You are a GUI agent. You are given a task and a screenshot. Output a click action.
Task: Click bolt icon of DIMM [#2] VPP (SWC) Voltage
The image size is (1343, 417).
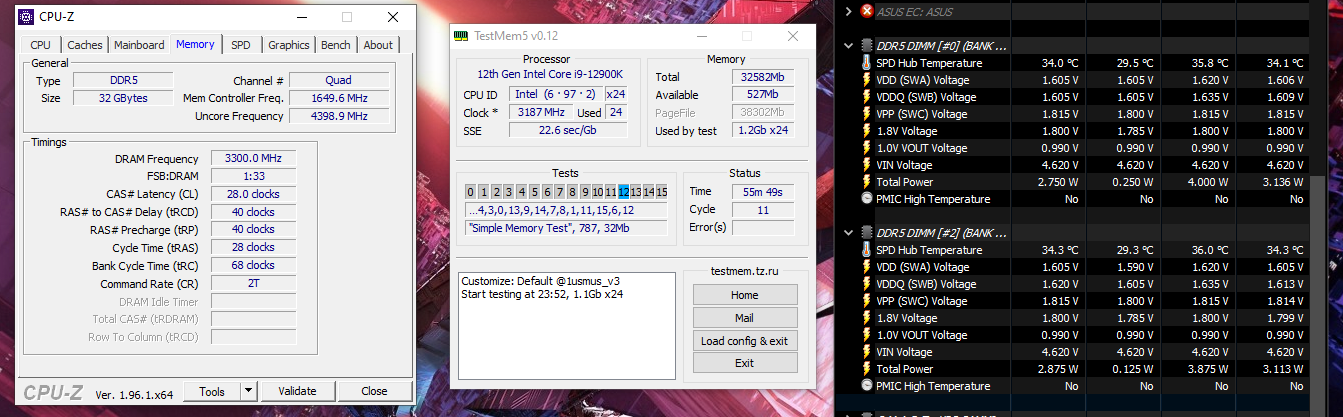tap(866, 301)
